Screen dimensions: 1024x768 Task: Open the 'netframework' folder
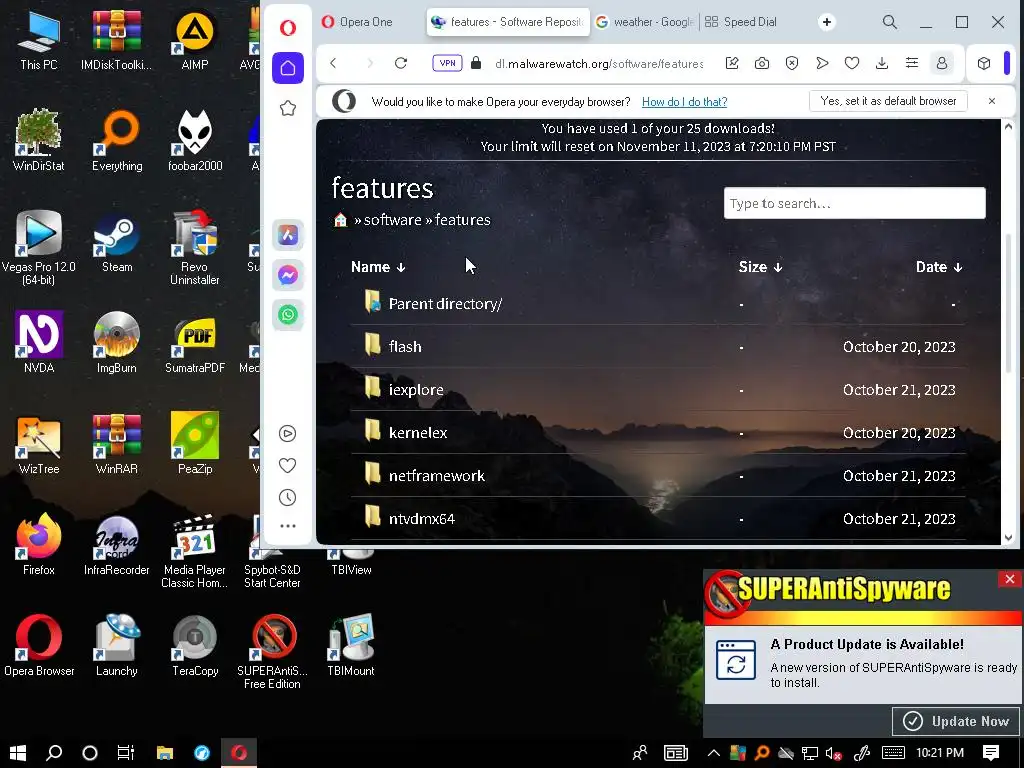click(437, 476)
